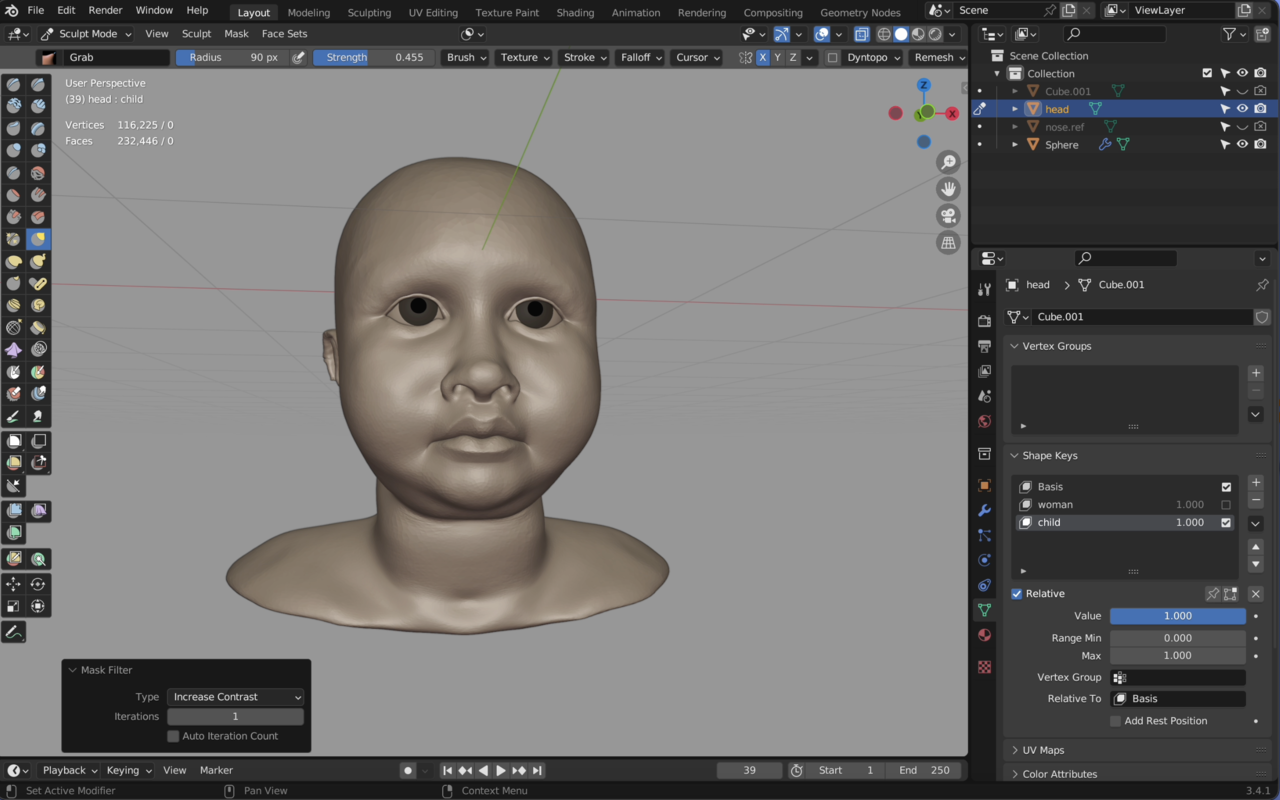Click the zoom view magnifier icon
The height and width of the screenshot is (800, 1280).
point(948,162)
